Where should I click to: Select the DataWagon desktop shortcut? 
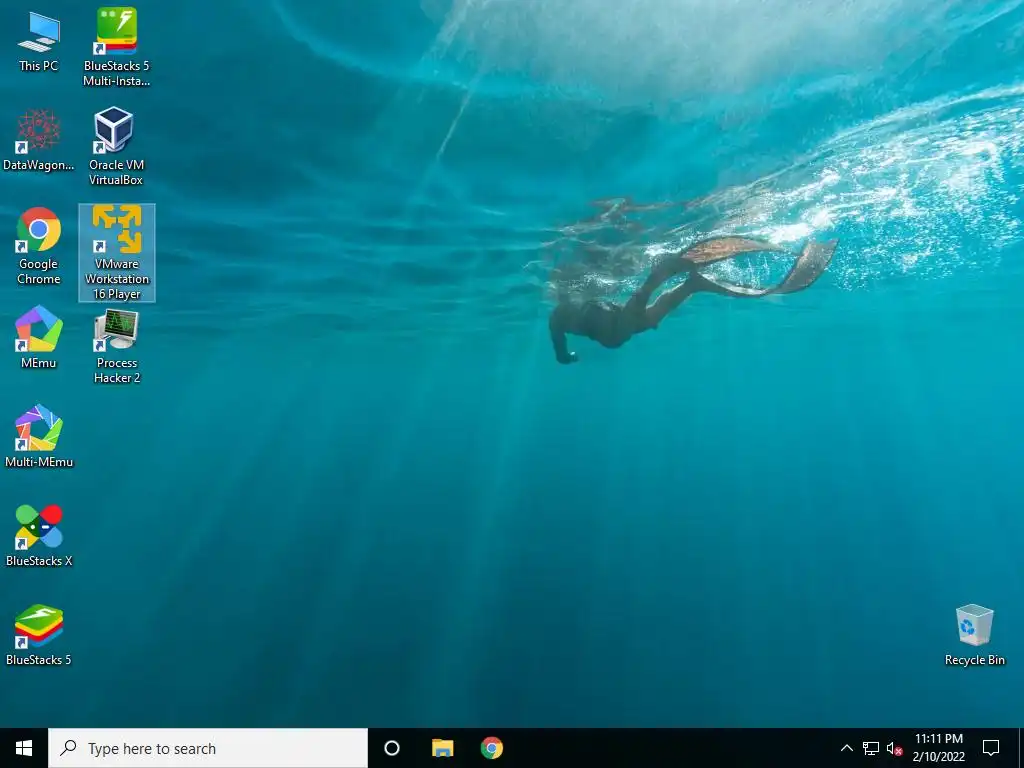(x=39, y=140)
